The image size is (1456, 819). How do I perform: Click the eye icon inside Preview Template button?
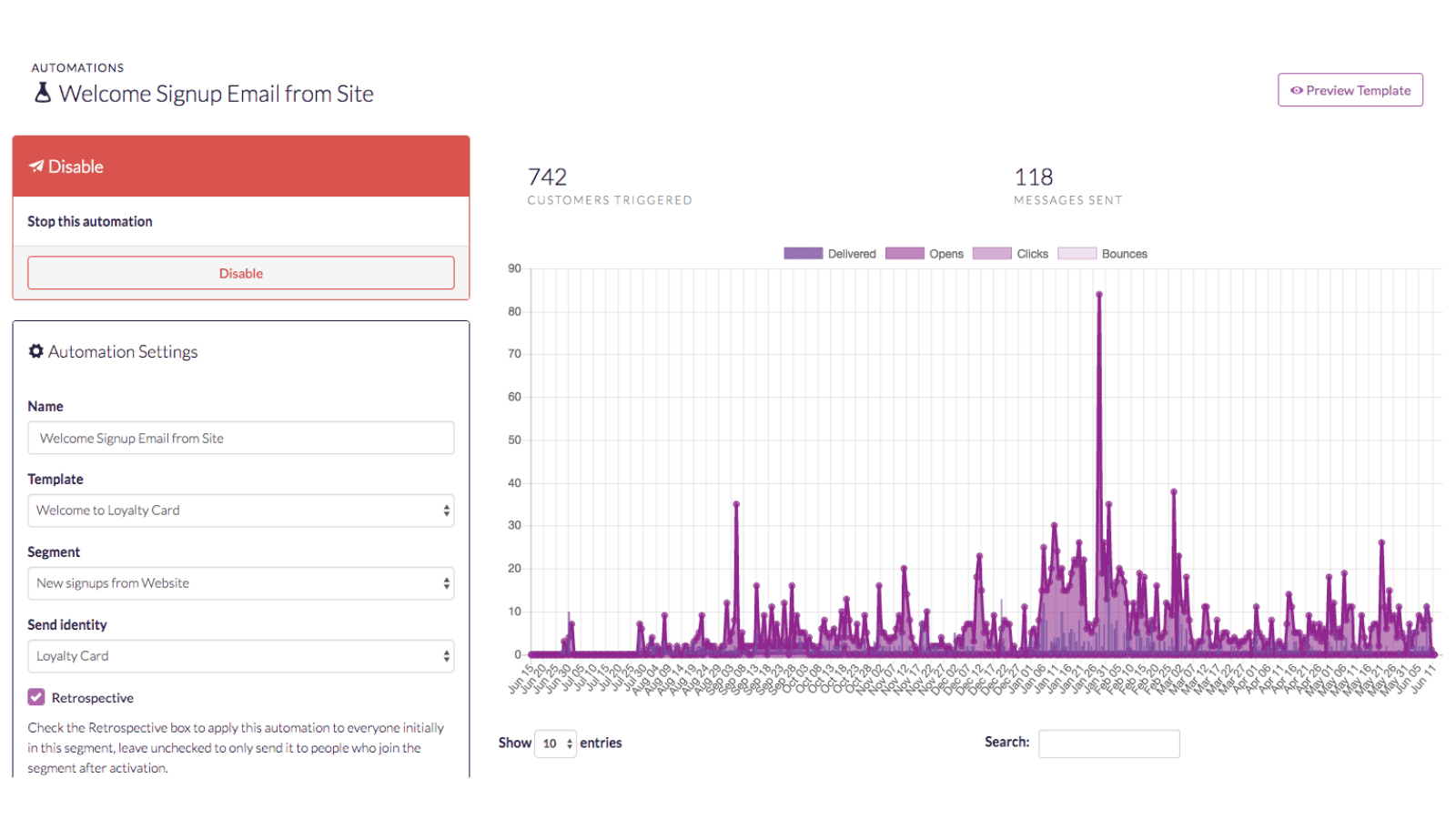click(x=1296, y=90)
